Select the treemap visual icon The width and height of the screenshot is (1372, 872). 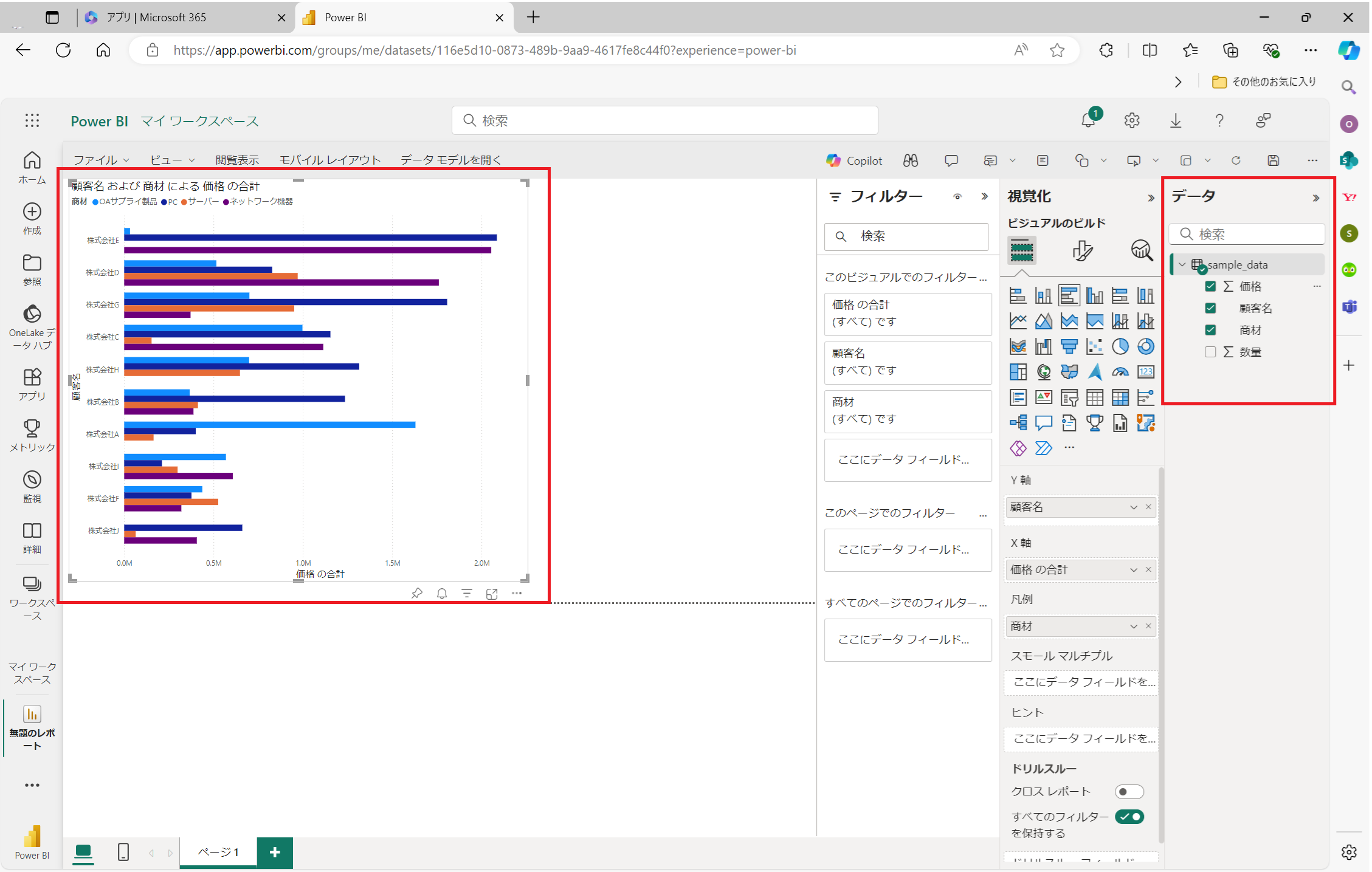coord(1018,372)
